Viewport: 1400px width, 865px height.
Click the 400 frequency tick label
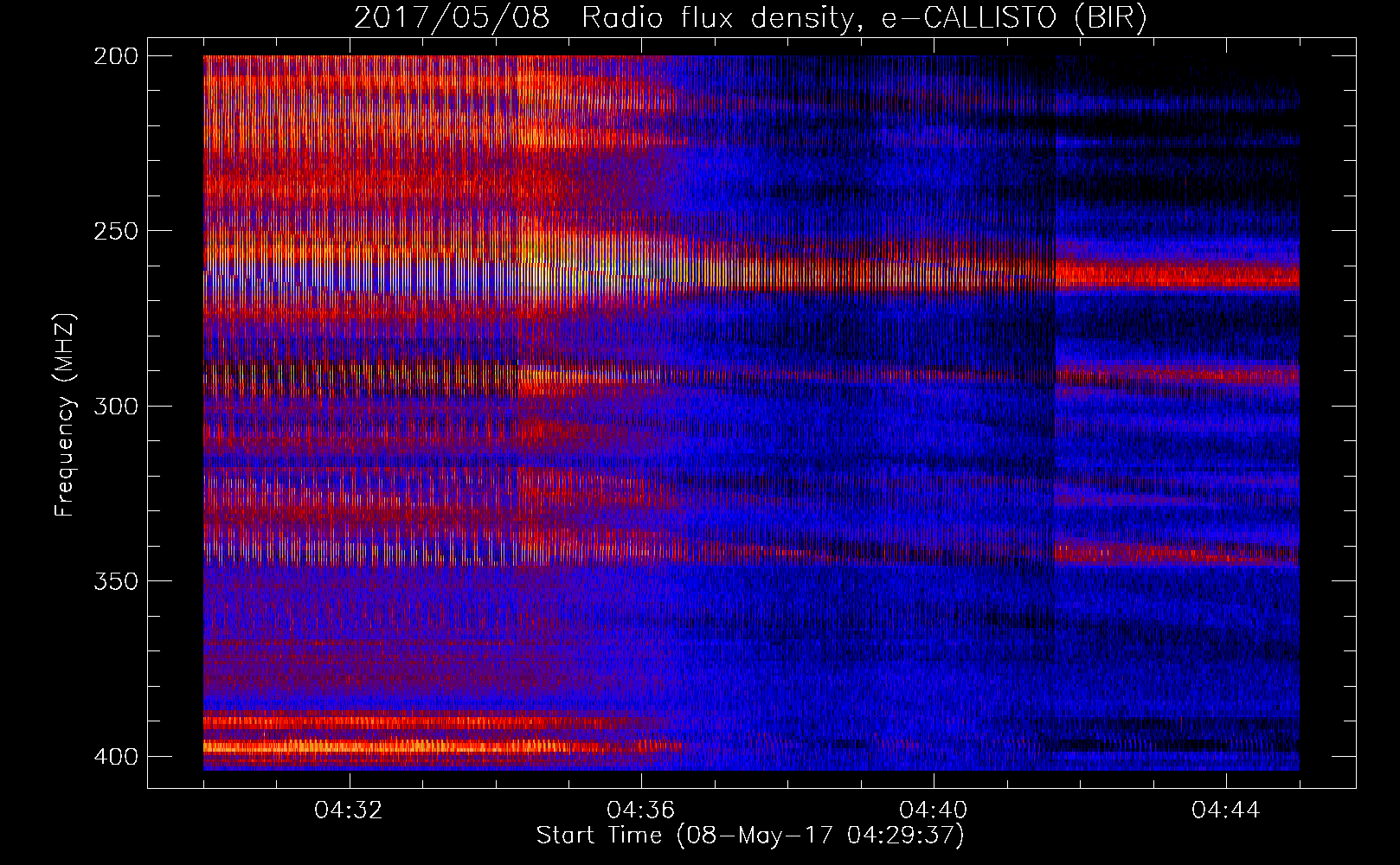coord(115,757)
